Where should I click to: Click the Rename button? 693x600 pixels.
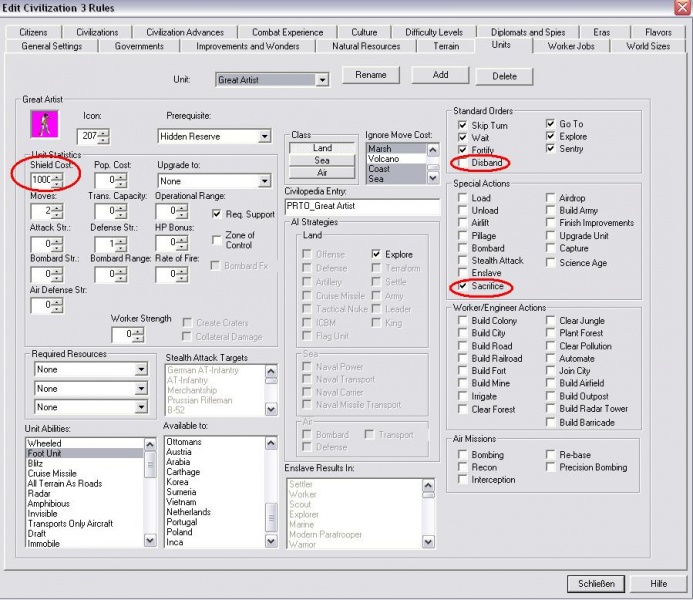[370, 75]
